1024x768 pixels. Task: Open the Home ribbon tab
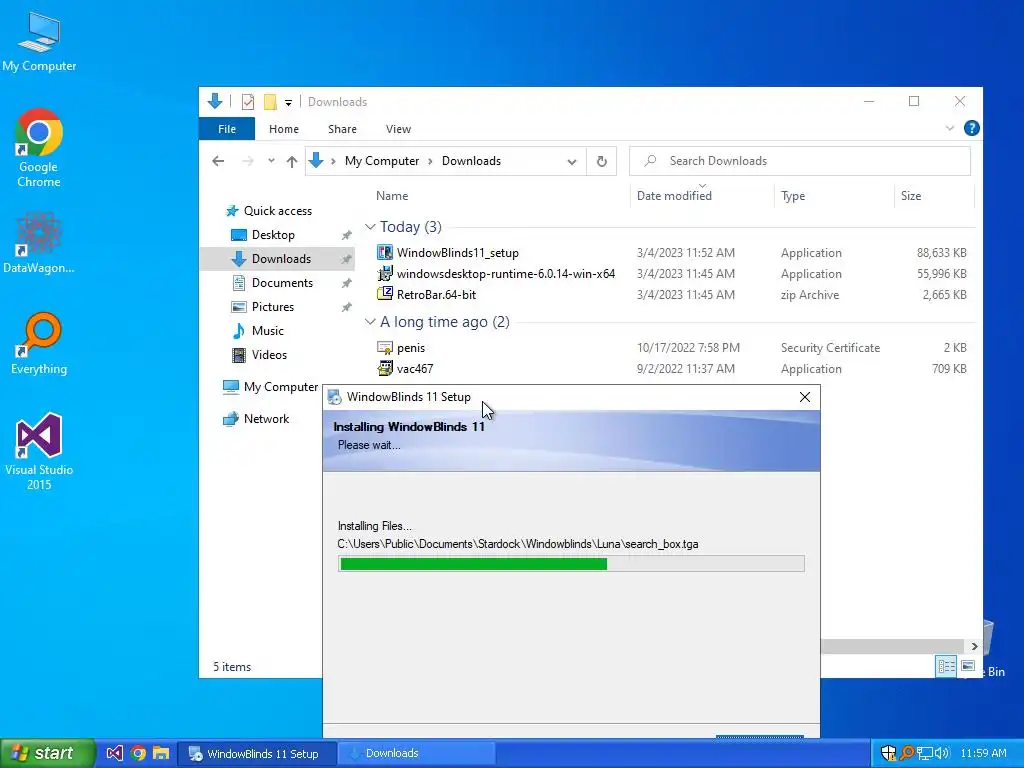coord(283,129)
